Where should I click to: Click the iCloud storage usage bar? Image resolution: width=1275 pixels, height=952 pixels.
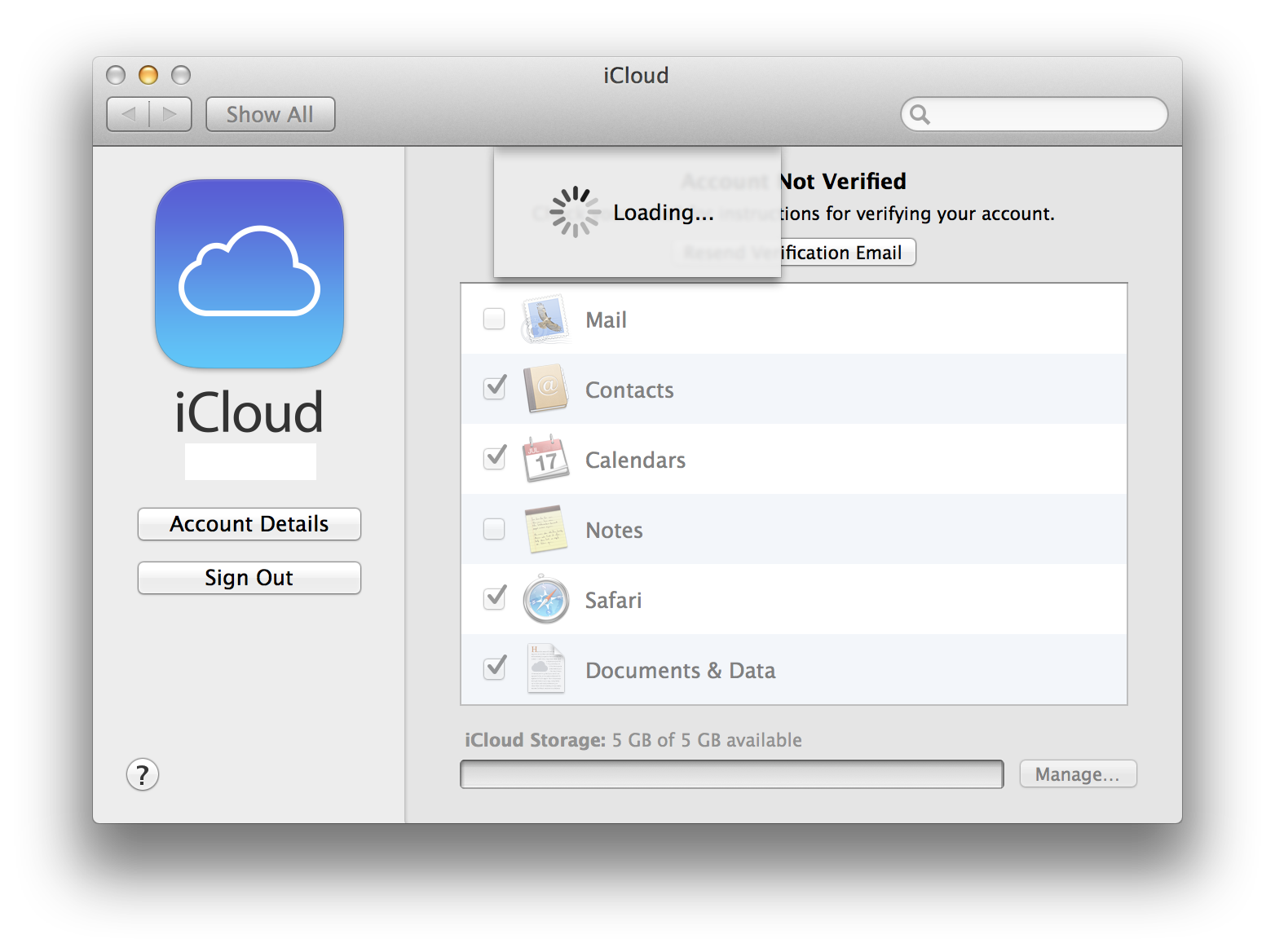coord(732,774)
